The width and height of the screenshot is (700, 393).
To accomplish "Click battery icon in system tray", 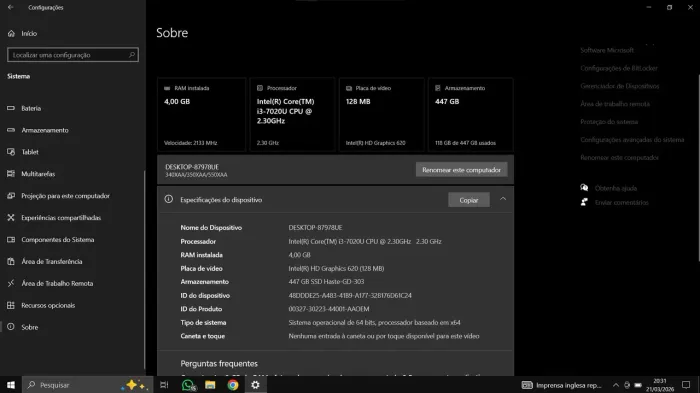I will coord(638,385).
